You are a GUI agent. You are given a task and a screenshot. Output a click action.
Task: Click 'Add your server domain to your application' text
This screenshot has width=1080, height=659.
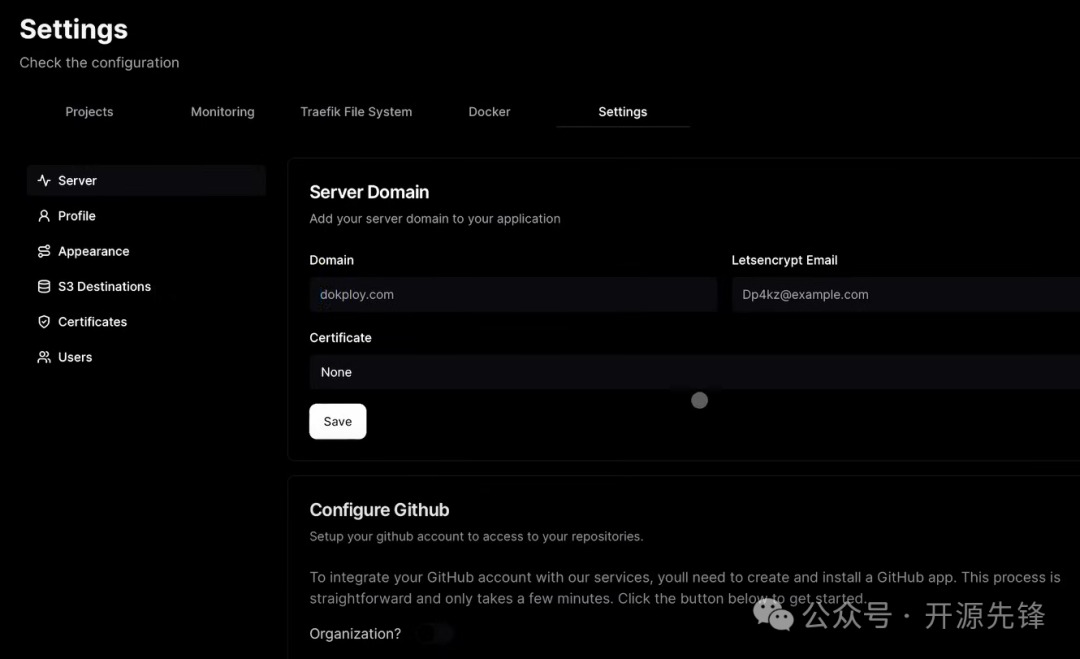click(x=435, y=219)
